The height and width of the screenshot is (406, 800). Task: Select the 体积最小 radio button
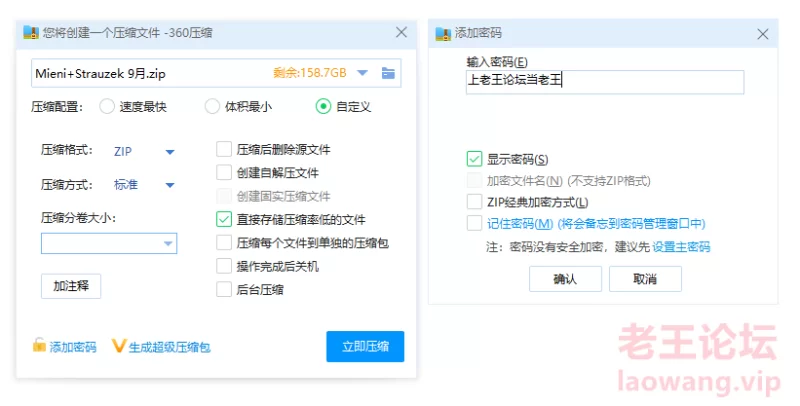coord(212,106)
